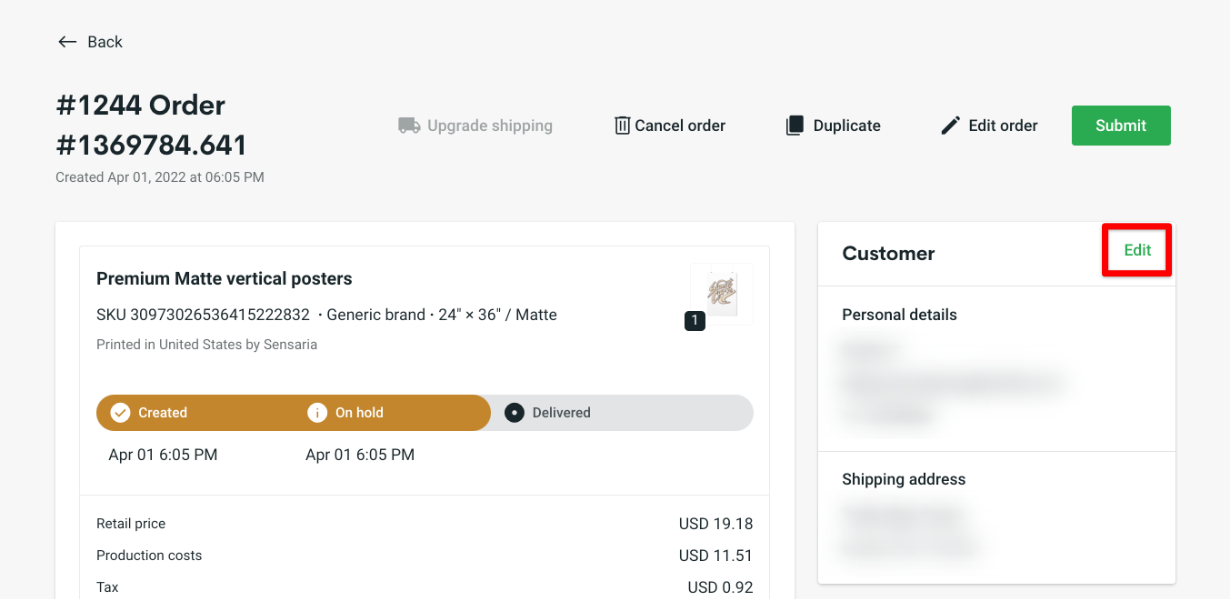Click the Upgrade shipping truck icon

tap(409, 126)
